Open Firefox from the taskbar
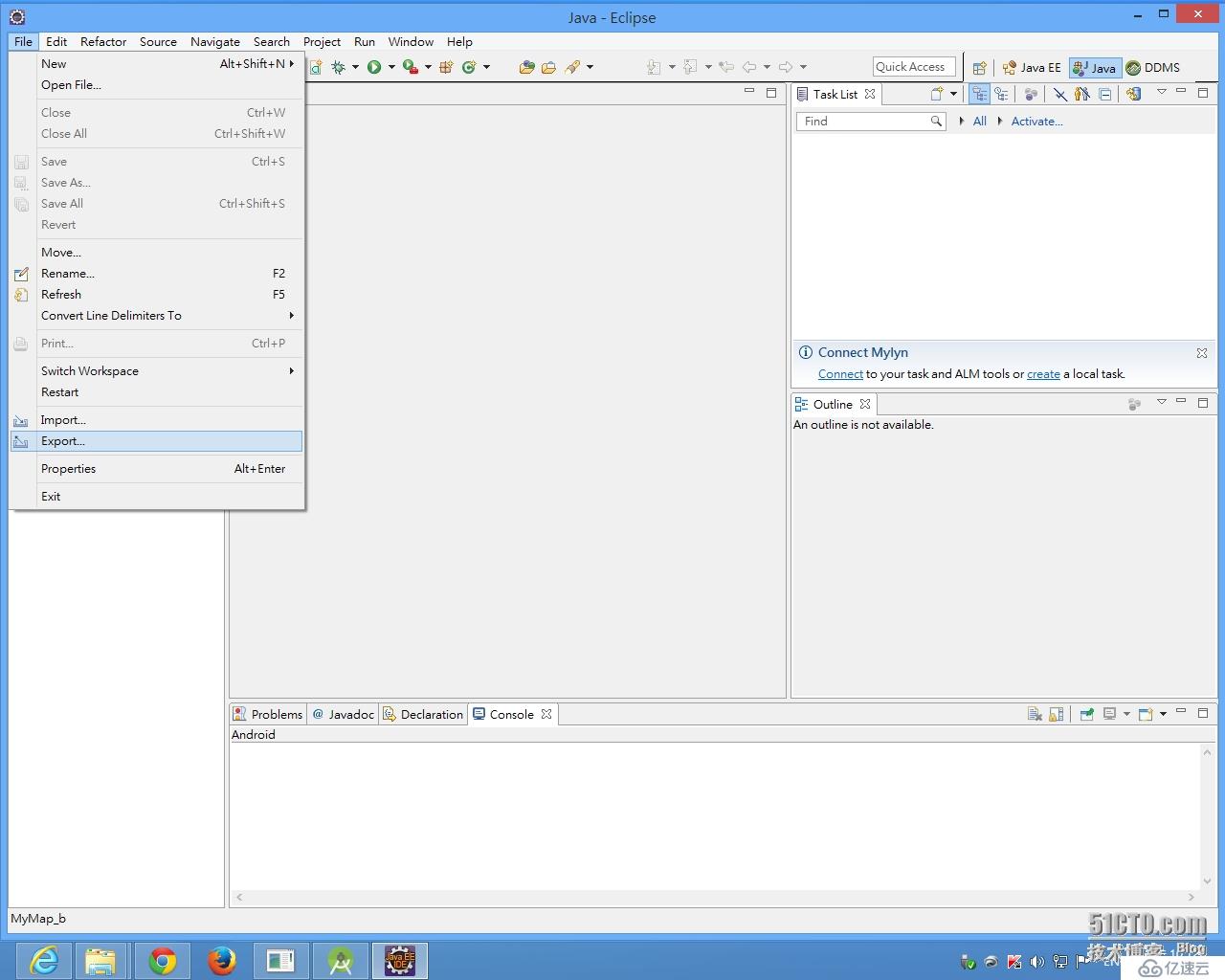1225x980 pixels. tap(222, 960)
